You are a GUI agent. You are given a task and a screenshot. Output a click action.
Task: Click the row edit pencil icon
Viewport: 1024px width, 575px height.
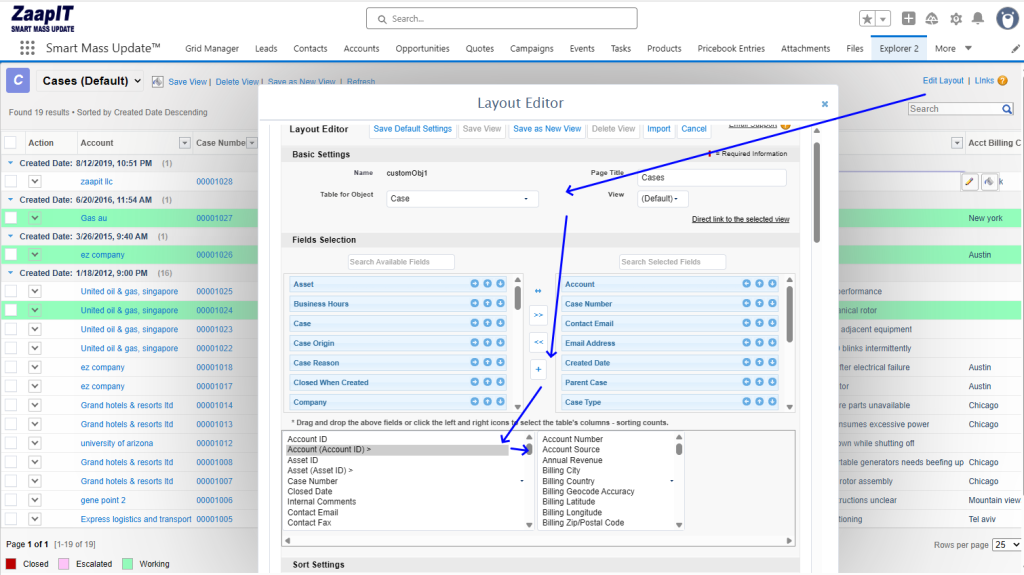click(x=970, y=182)
